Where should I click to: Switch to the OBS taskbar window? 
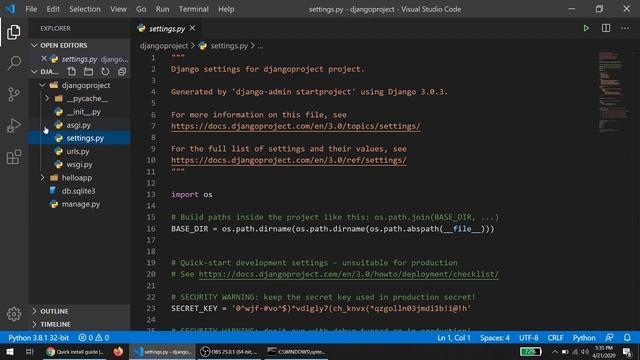click(229, 351)
